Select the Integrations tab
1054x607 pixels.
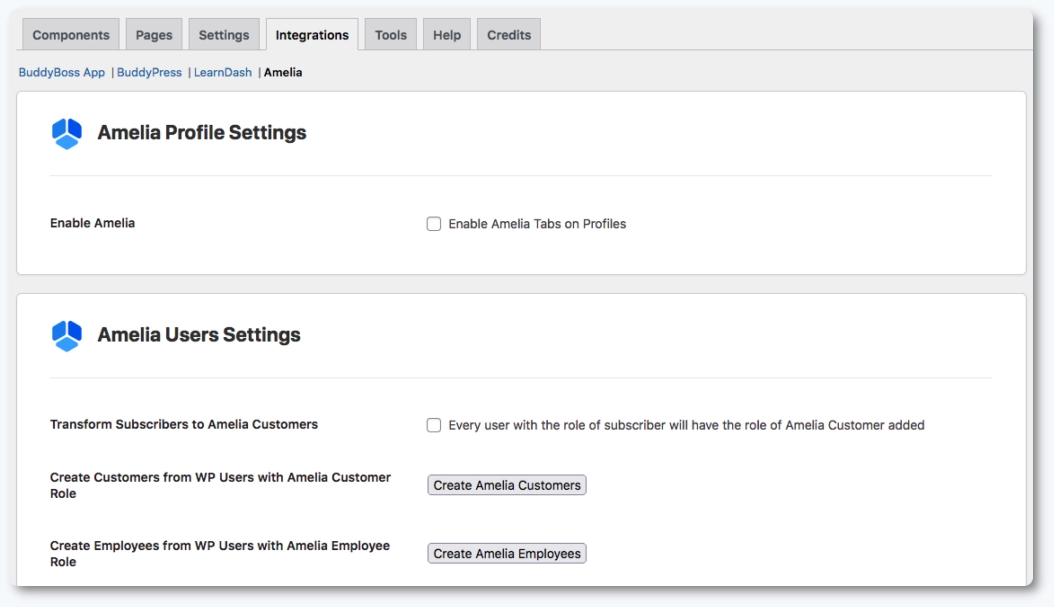tap(312, 33)
